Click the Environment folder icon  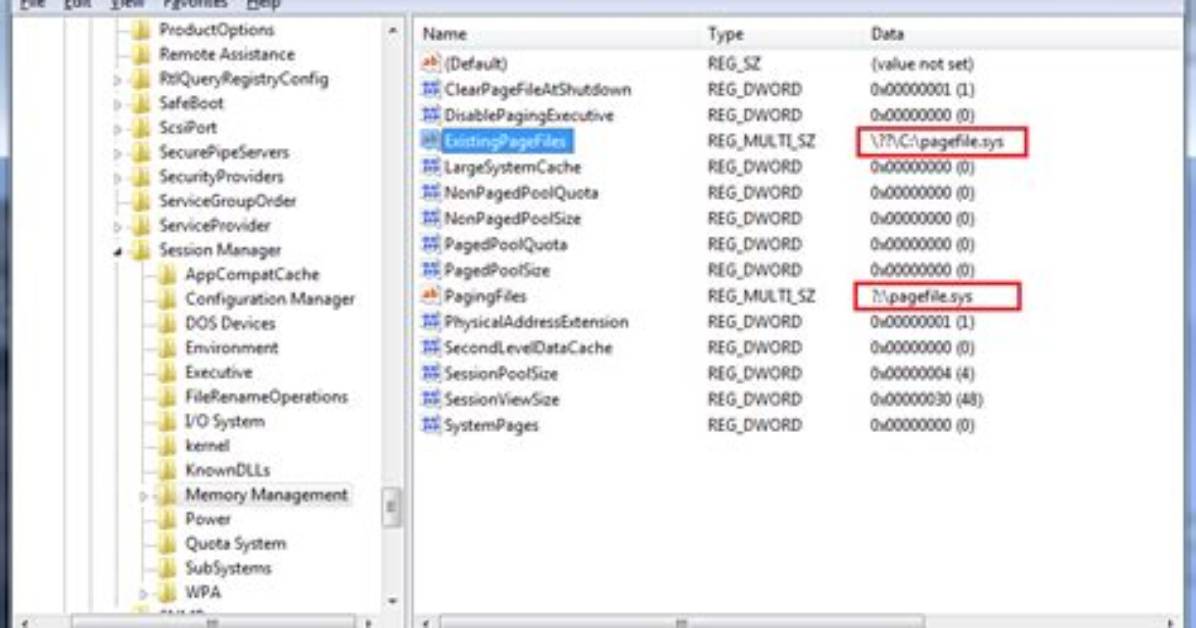[x=167, y=347]
